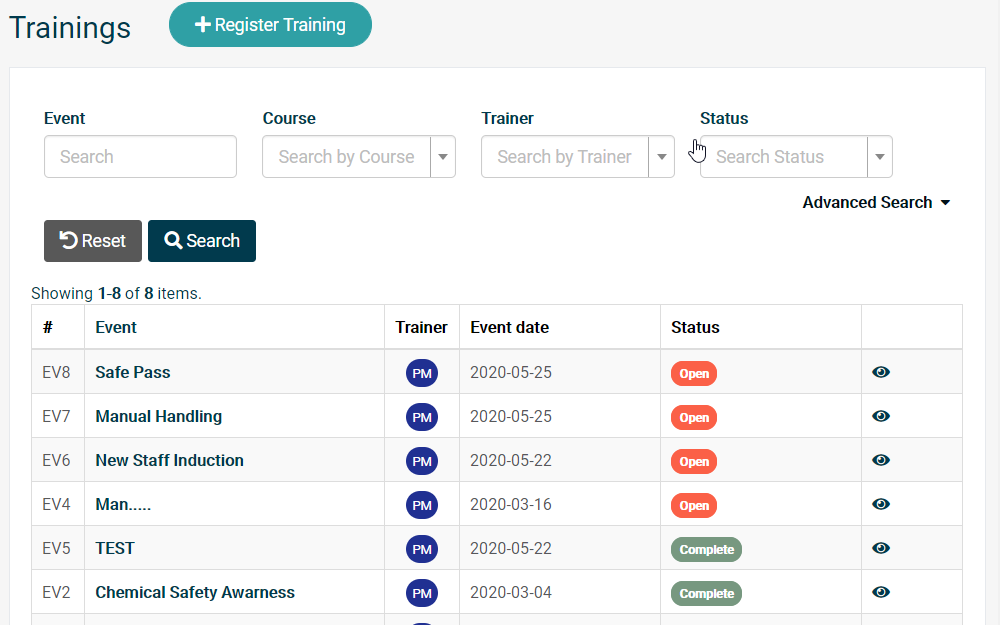The height and width of the screenshot is (625, 1000).
Task: Open the Search by Trainer dropdown arrow
Action: coord(661,157)
